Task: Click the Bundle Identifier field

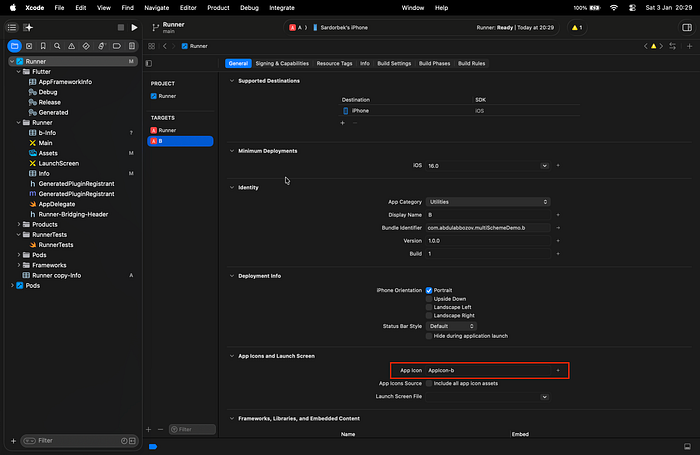Action: coord(488,228)
